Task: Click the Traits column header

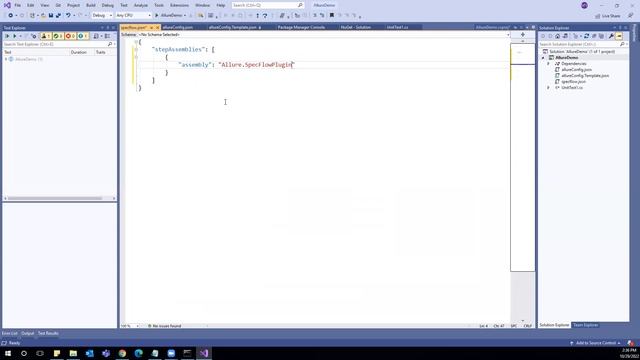Action: pos(100,52)
